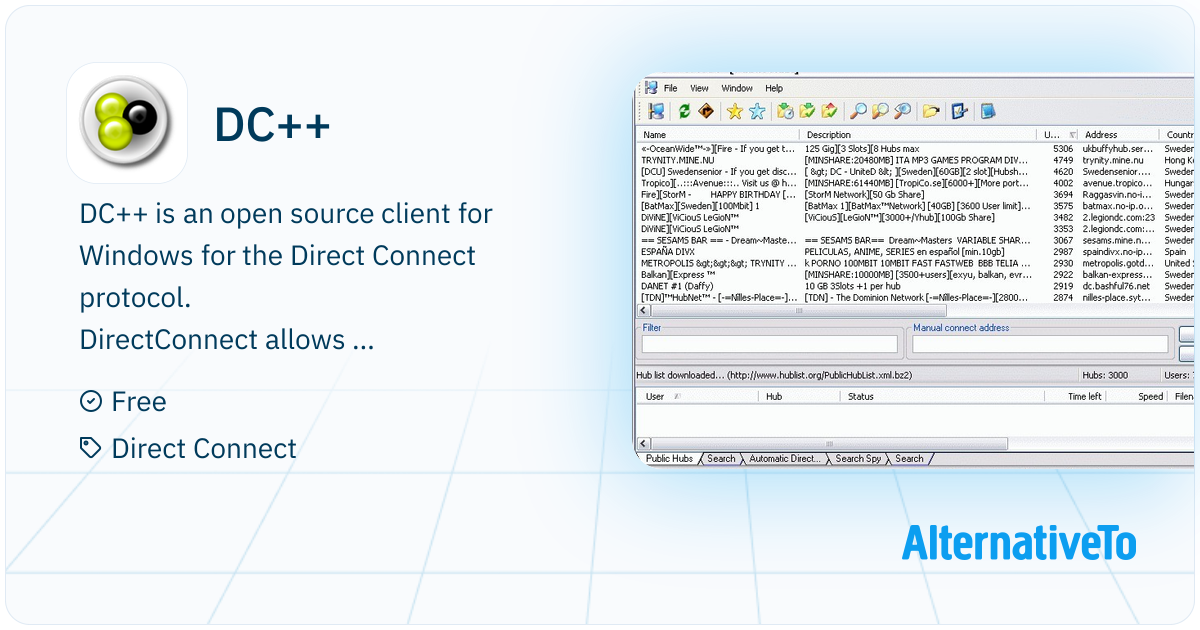Sort hubs by Address column header
Viewport: 1200px width, 630px height.
point(1120,134)
